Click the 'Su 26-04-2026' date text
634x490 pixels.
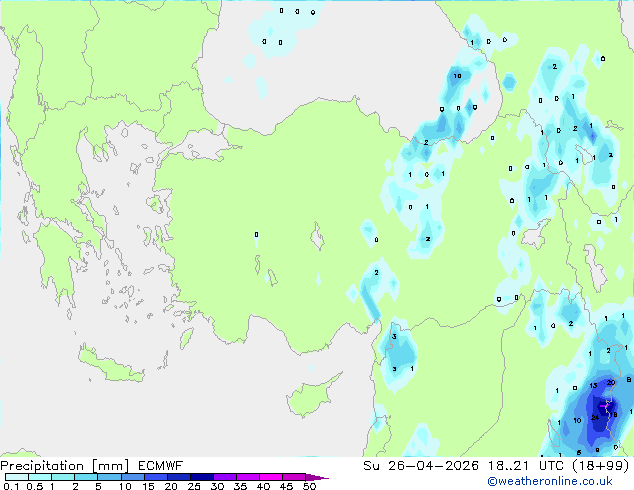coord(421,466)
